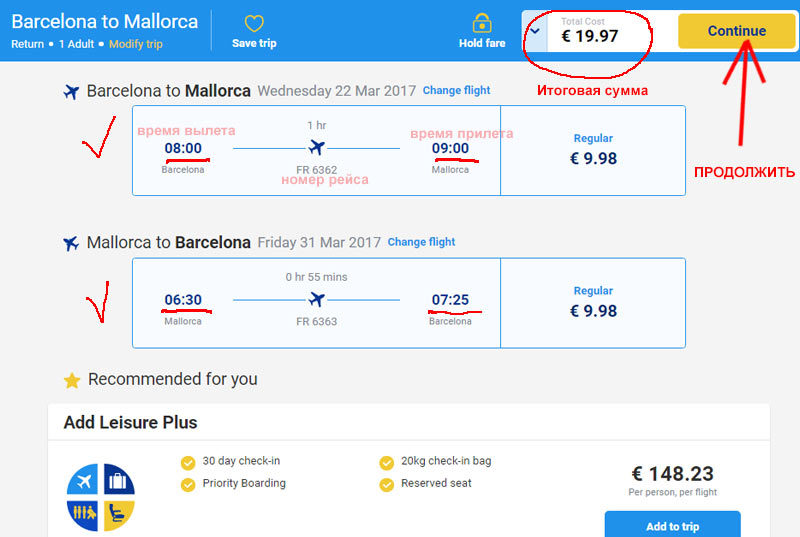Change the Barcelona to Mallorca flight
The width and height of the screenshot is (800, 537).
tap(456, 90)
